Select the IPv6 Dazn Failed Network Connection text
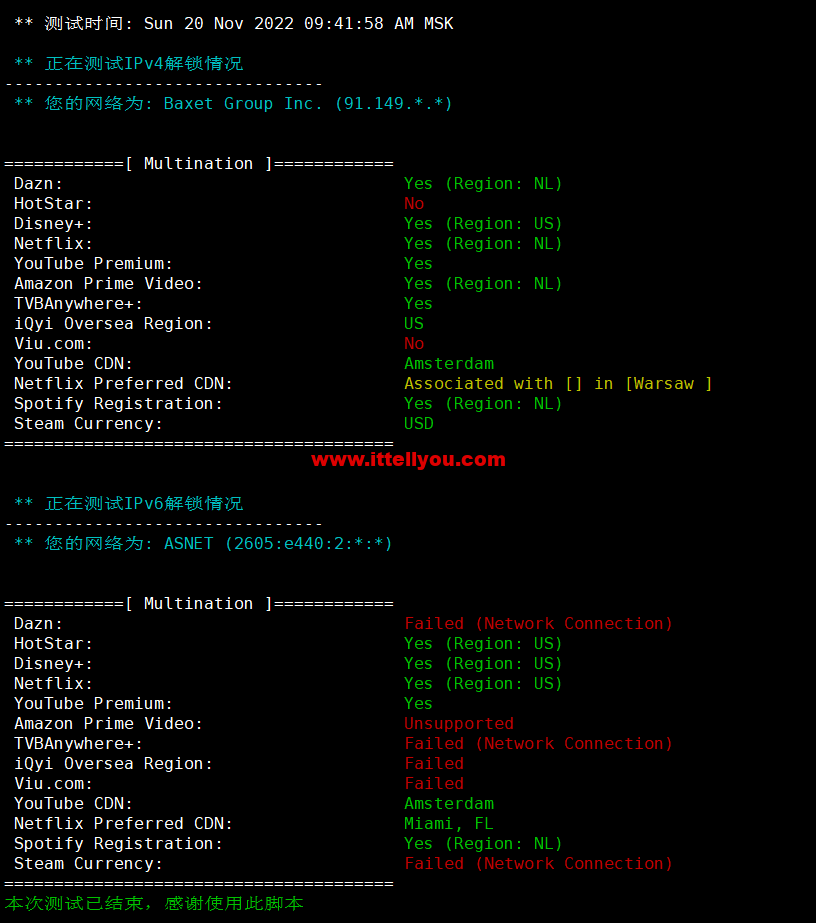 pos(538,623)
